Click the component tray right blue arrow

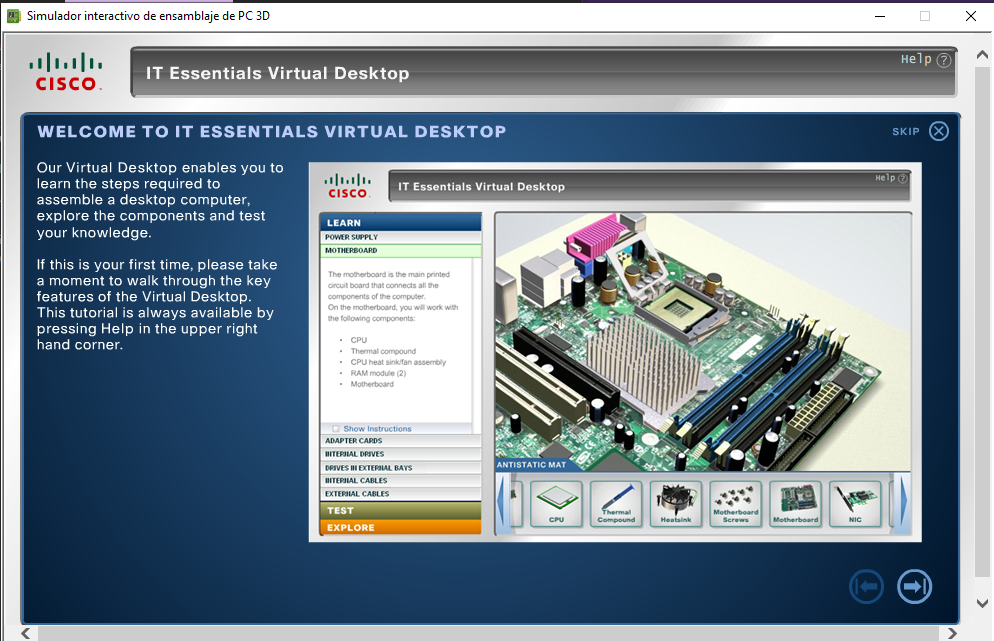tap(904, 502)
